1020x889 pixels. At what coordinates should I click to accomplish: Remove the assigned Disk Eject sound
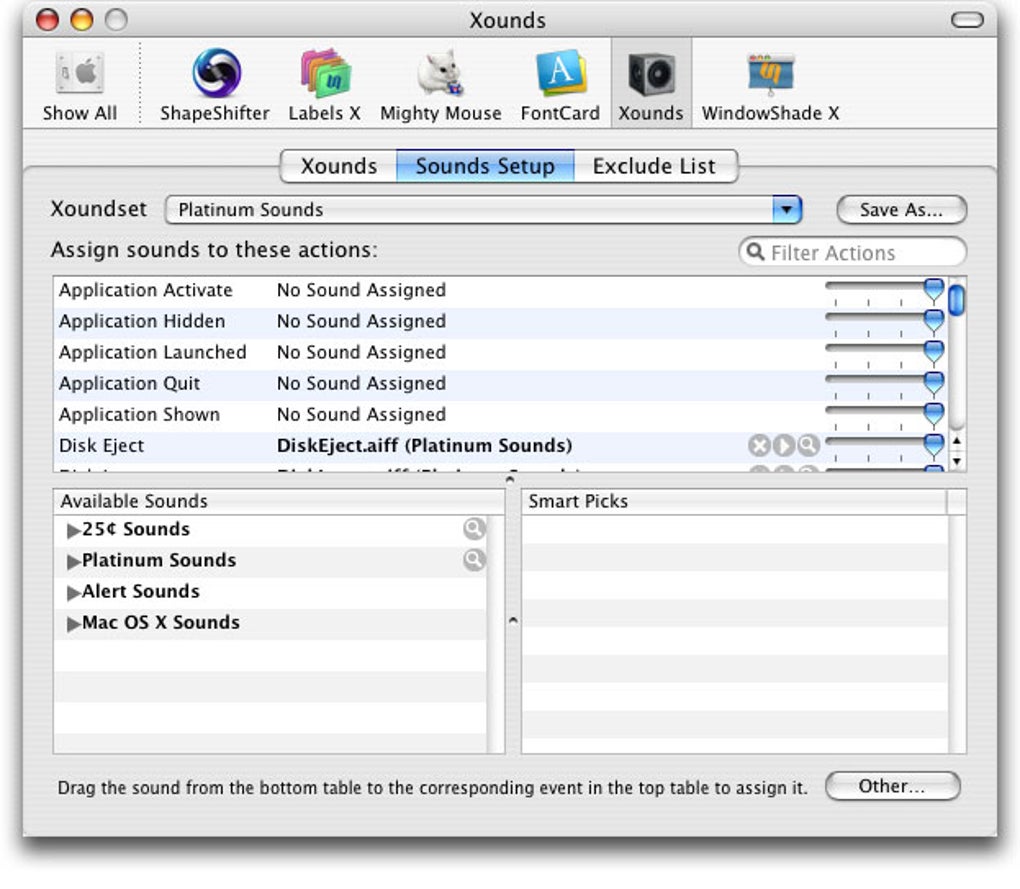click(759, 445)
